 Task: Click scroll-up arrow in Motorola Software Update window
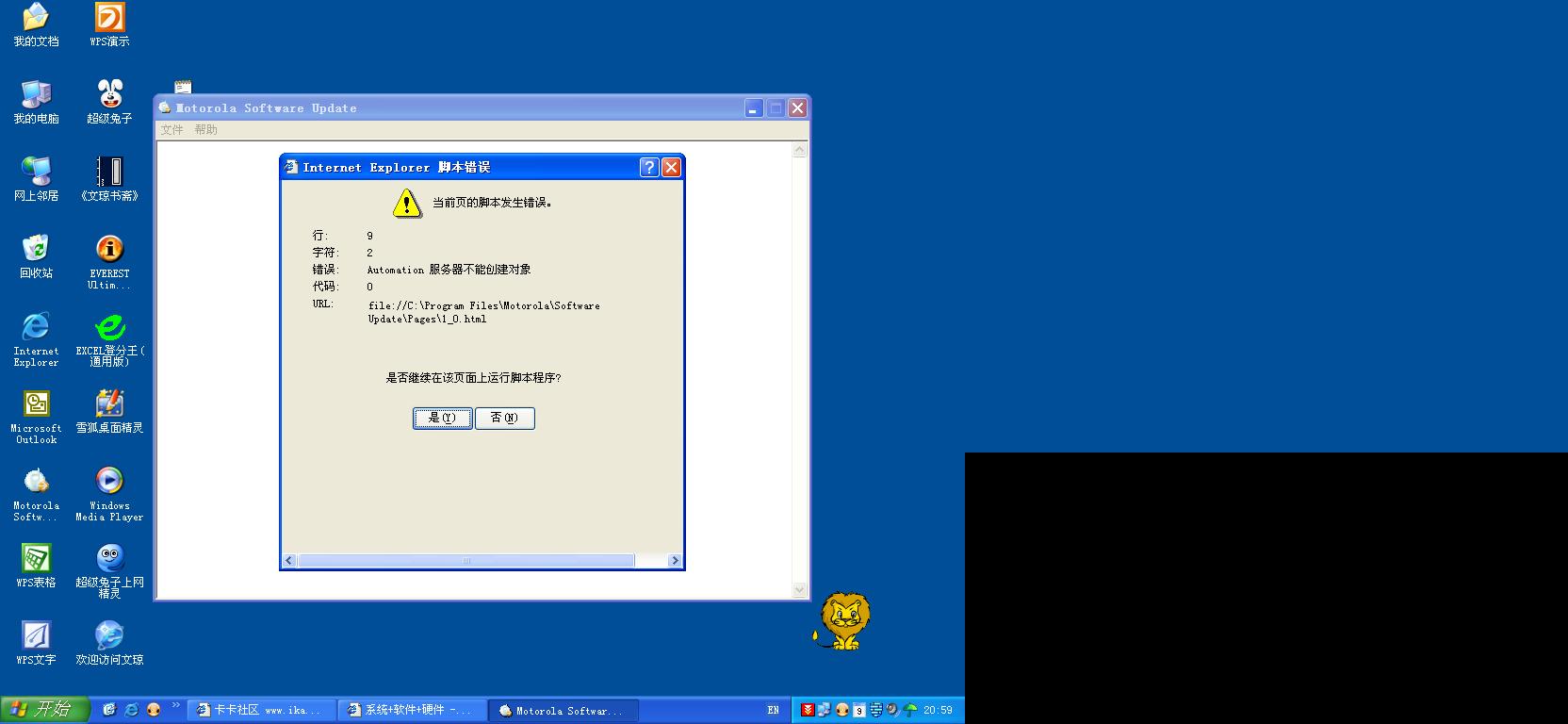point(800,150)
